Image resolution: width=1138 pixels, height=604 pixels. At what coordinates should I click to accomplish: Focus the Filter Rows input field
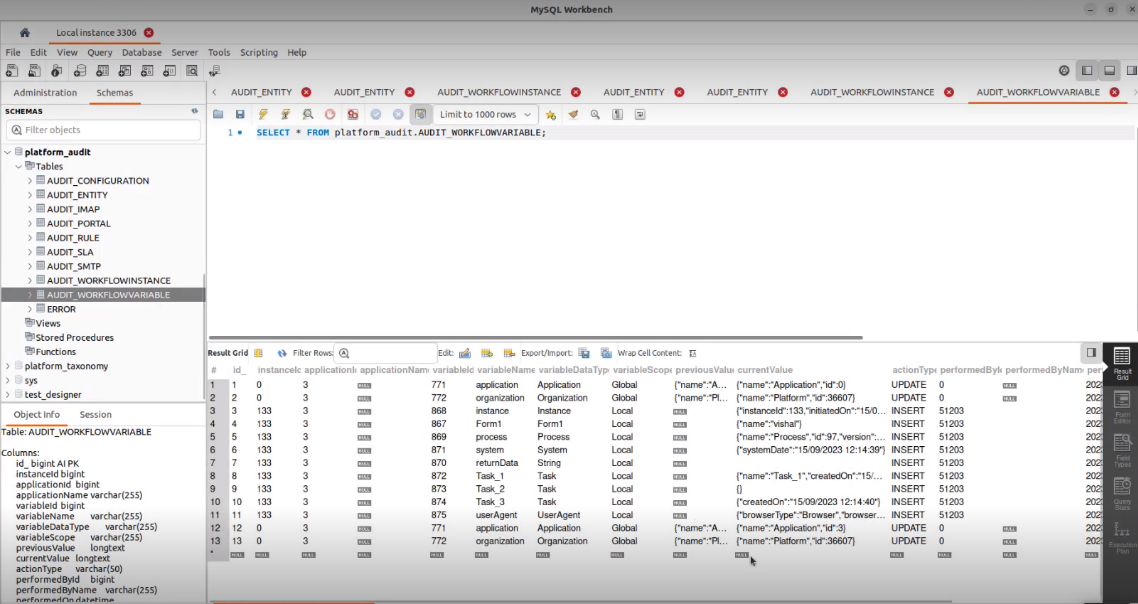click(x=386, y=354)
